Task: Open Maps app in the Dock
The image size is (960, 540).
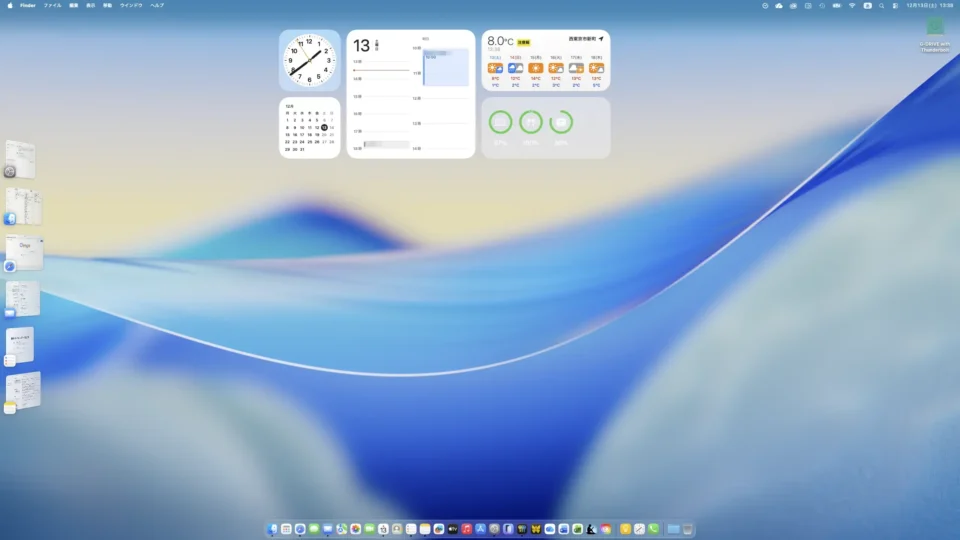Action: 342,529
